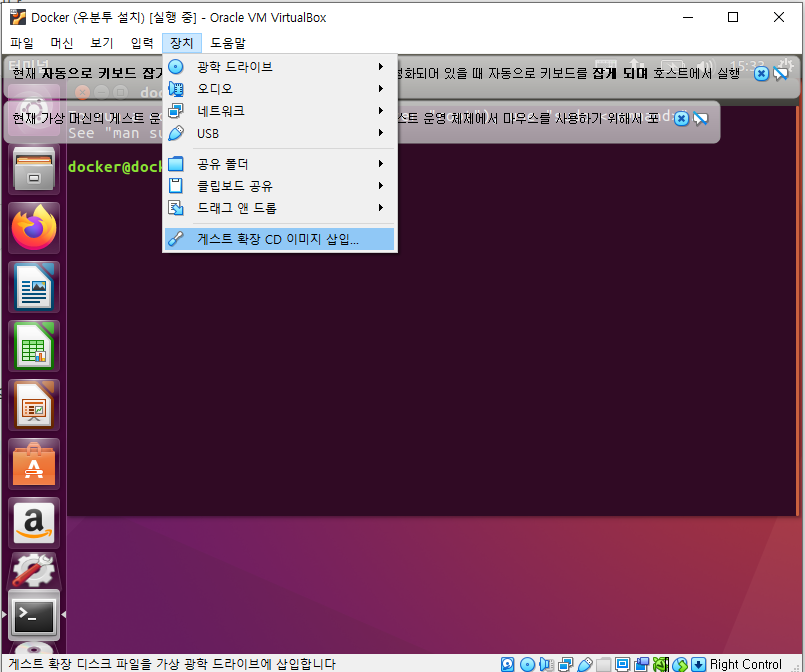This screenshot has height=672, width=805.
Task: Open the 보기 menu
Action: (x=102, y=43)
